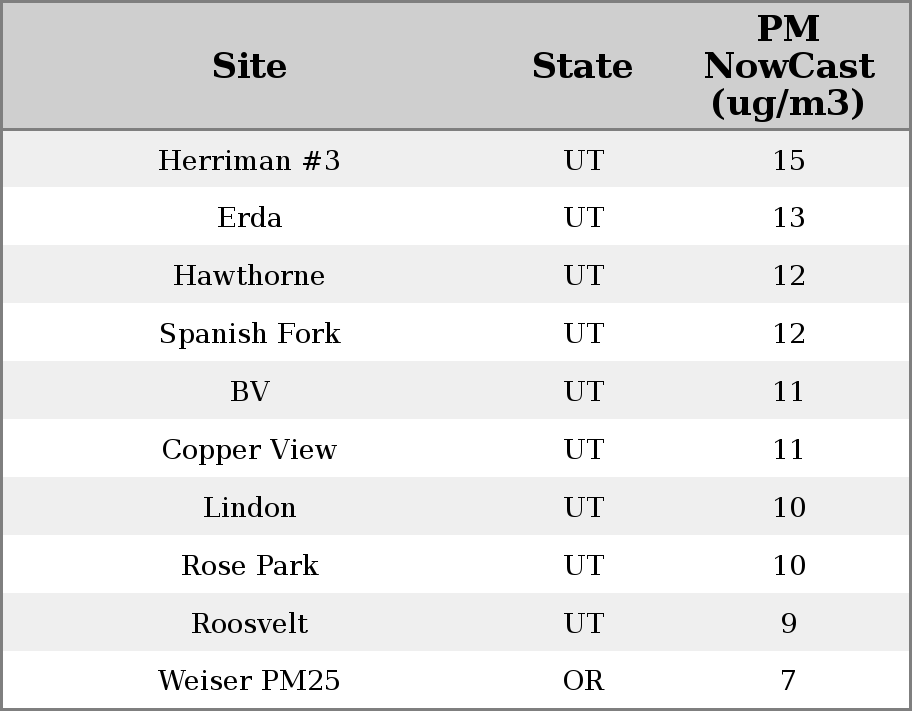Click the Rose Park site name
The image size is (912, 711).
click(249, 565)
